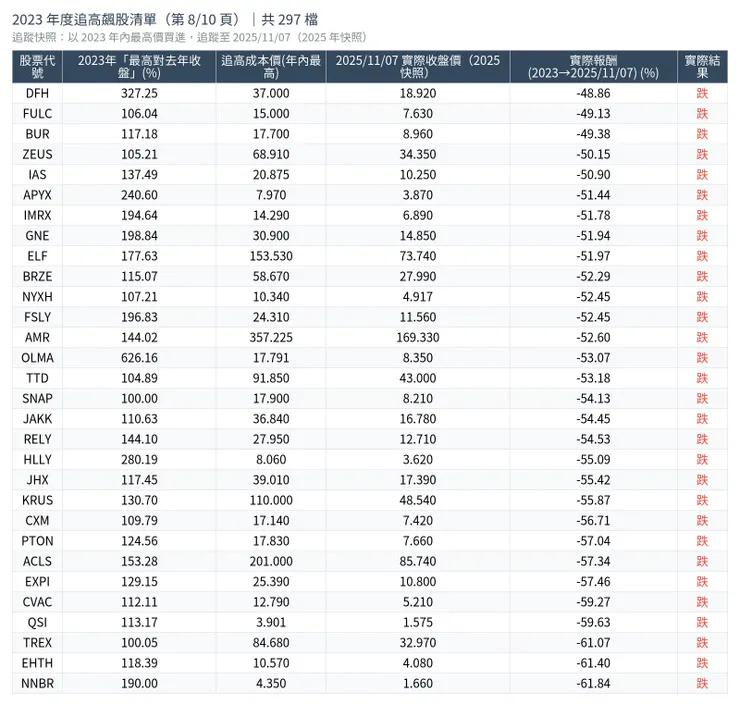The height and width of the screenshot is (706, 740).
Task: Select ticker EHTH
Action: (37, 663)
